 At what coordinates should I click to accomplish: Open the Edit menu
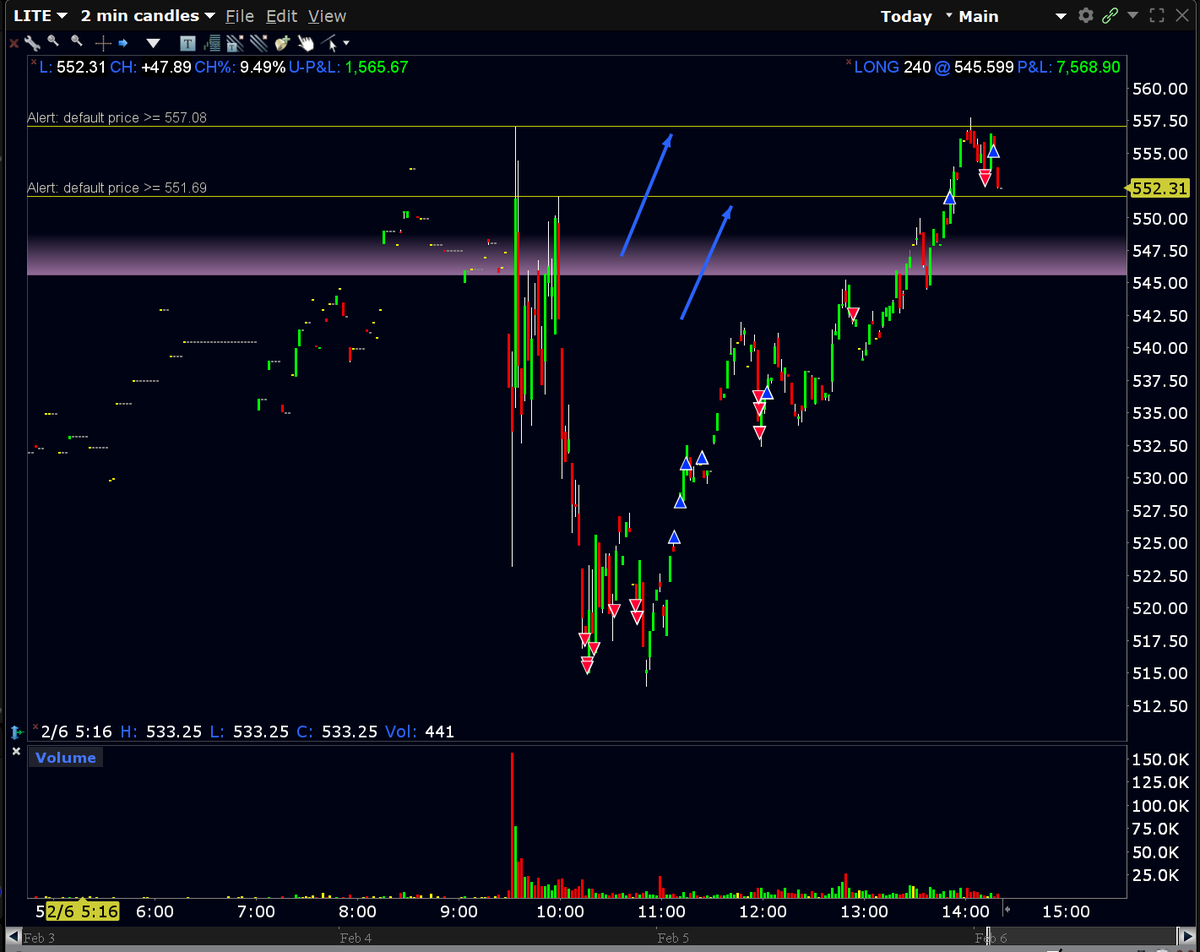[281, 16]
